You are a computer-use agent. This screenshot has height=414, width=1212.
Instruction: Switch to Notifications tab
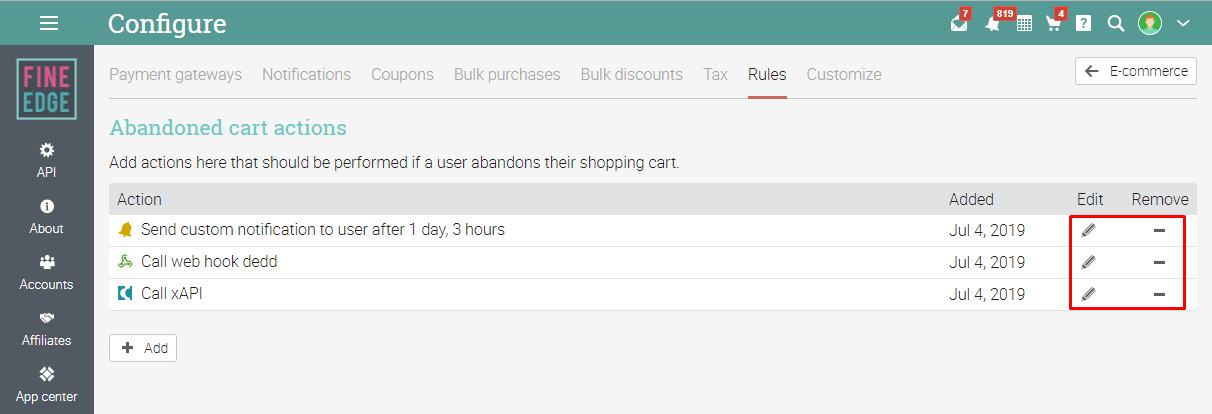[x=307, y=74]
